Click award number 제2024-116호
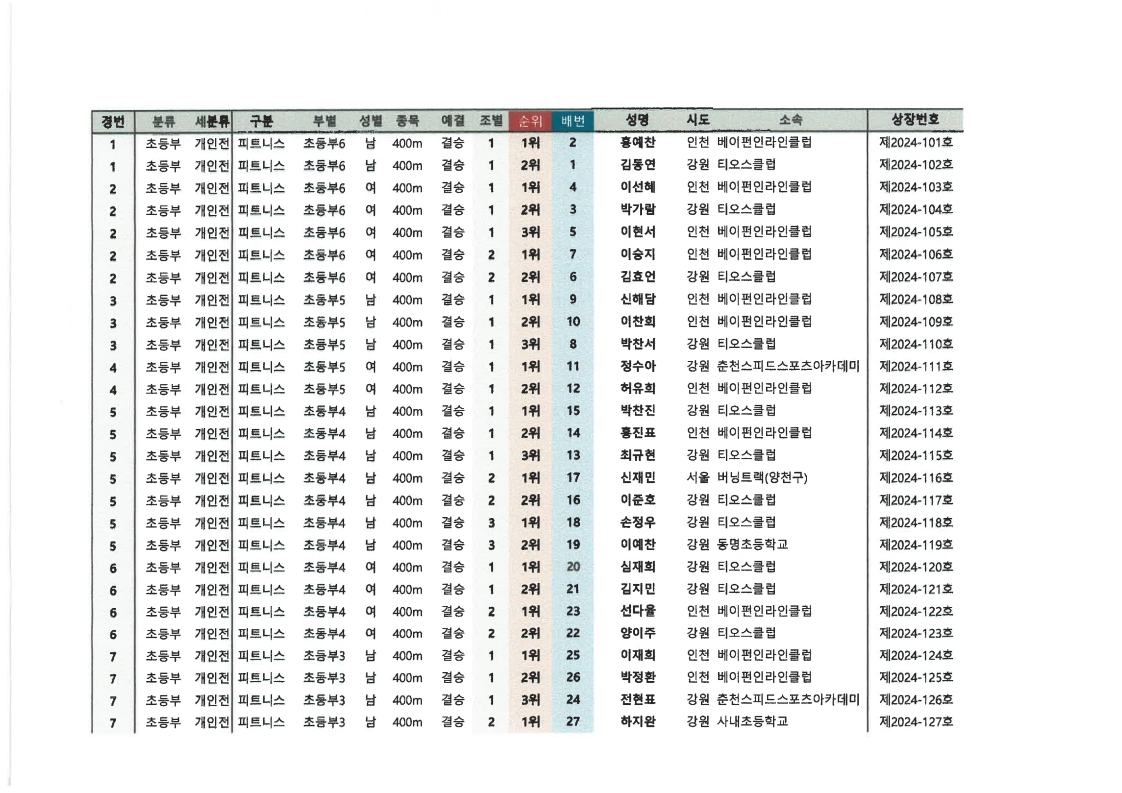The height and width of the screenshot is (793, 1122). (x=916, y=477)
